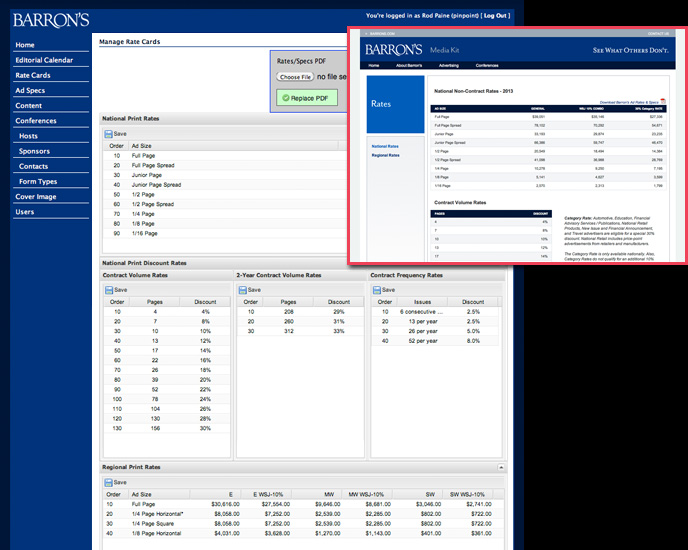The height and width of the screenshot is (550, 688).
Task: Open Regional Rates link in media kit
Action: (x=386, y=155)
